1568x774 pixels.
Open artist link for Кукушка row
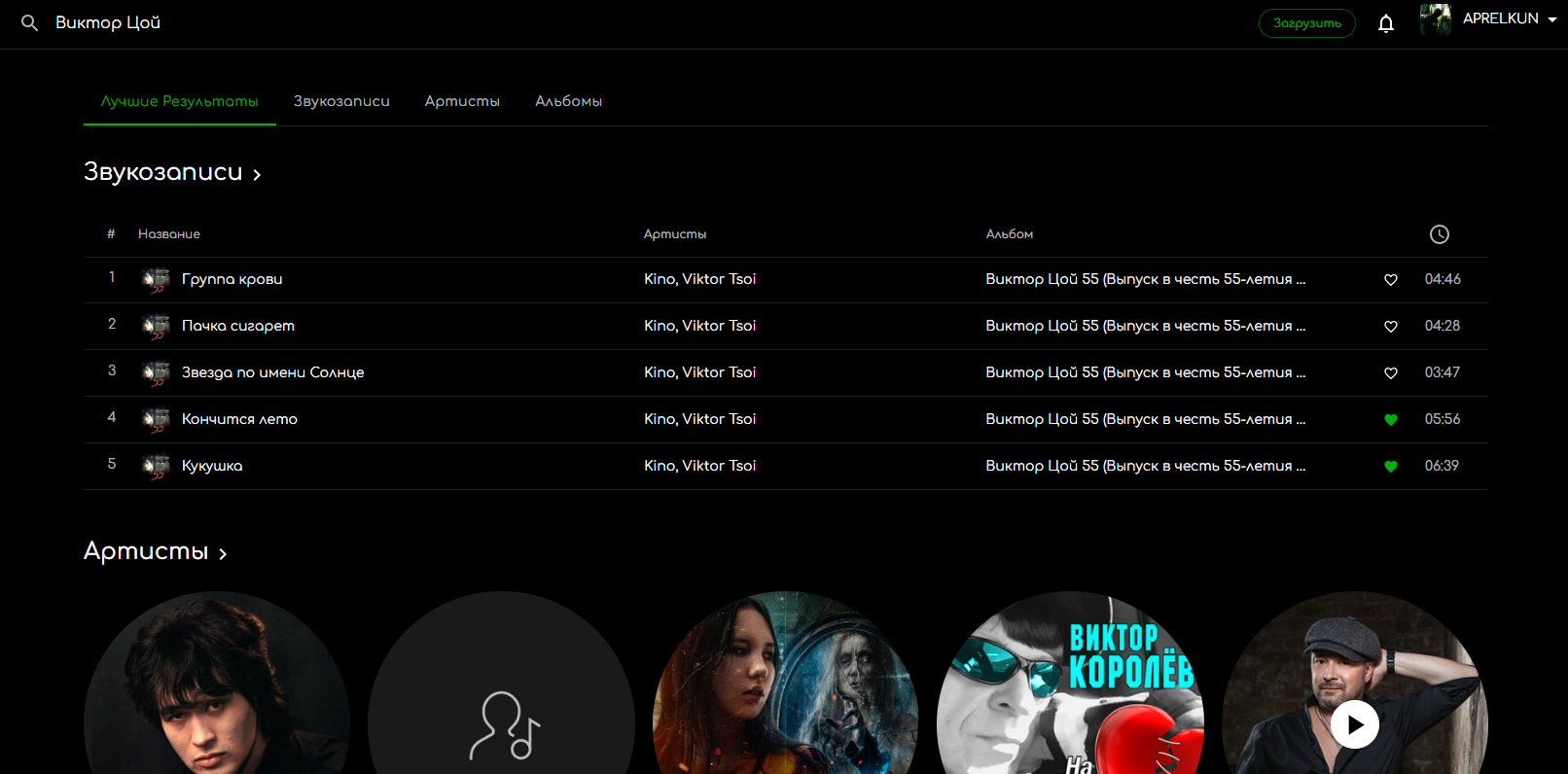(x=700, y=466)
